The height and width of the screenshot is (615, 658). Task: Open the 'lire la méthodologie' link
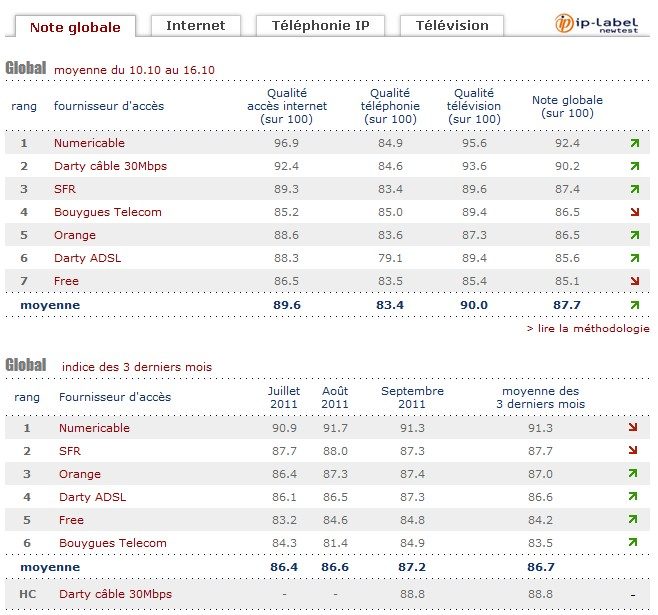[x=587, y=328]
